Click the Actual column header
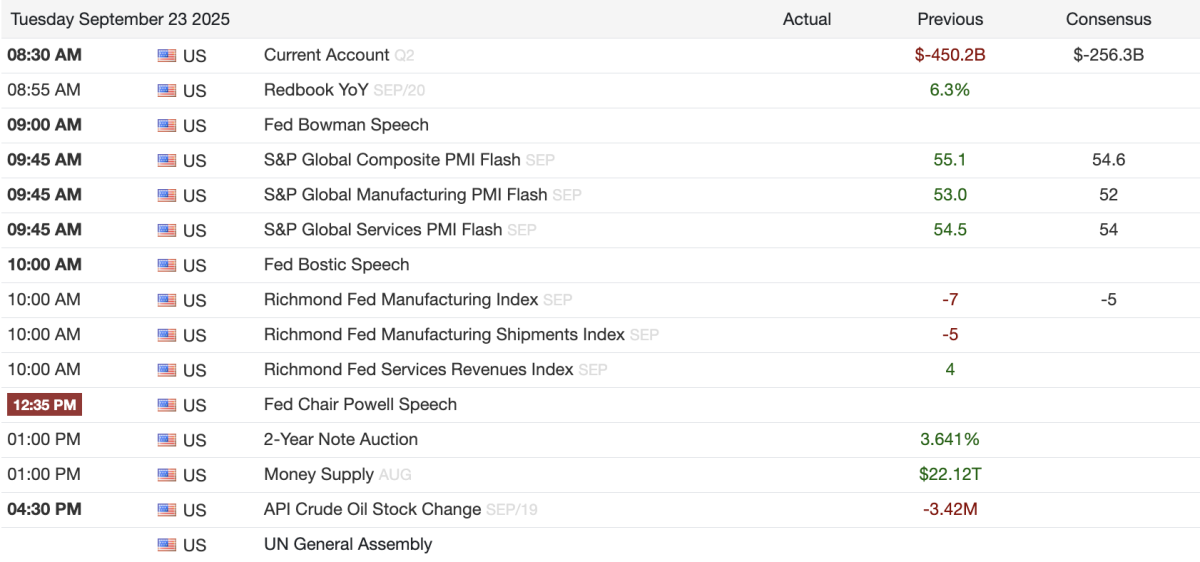 pyautogui.click(x=807, y=19)
